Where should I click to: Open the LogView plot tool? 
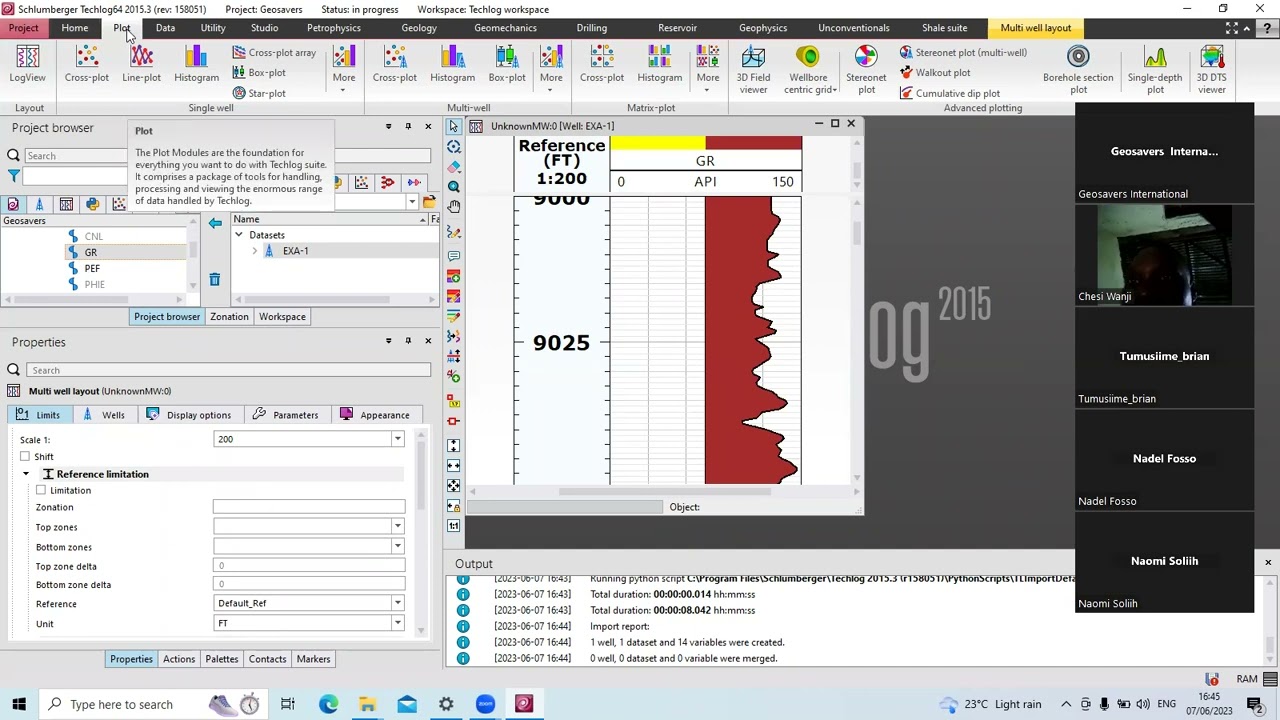click(27, 64)
